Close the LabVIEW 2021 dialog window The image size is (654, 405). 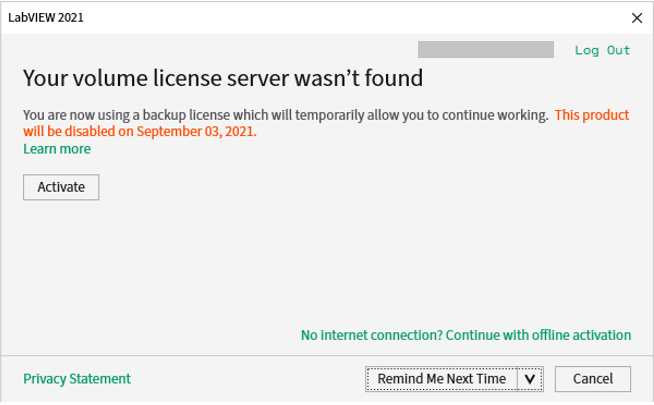tap(637, 18)
